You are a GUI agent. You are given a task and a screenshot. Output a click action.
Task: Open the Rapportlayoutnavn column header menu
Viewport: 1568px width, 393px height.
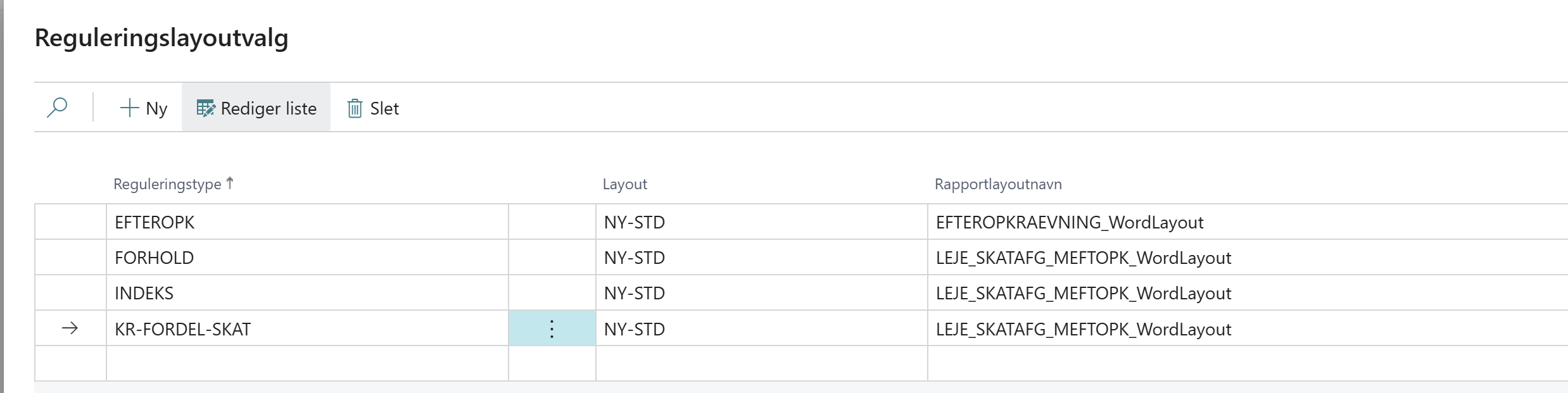[998, 184]
